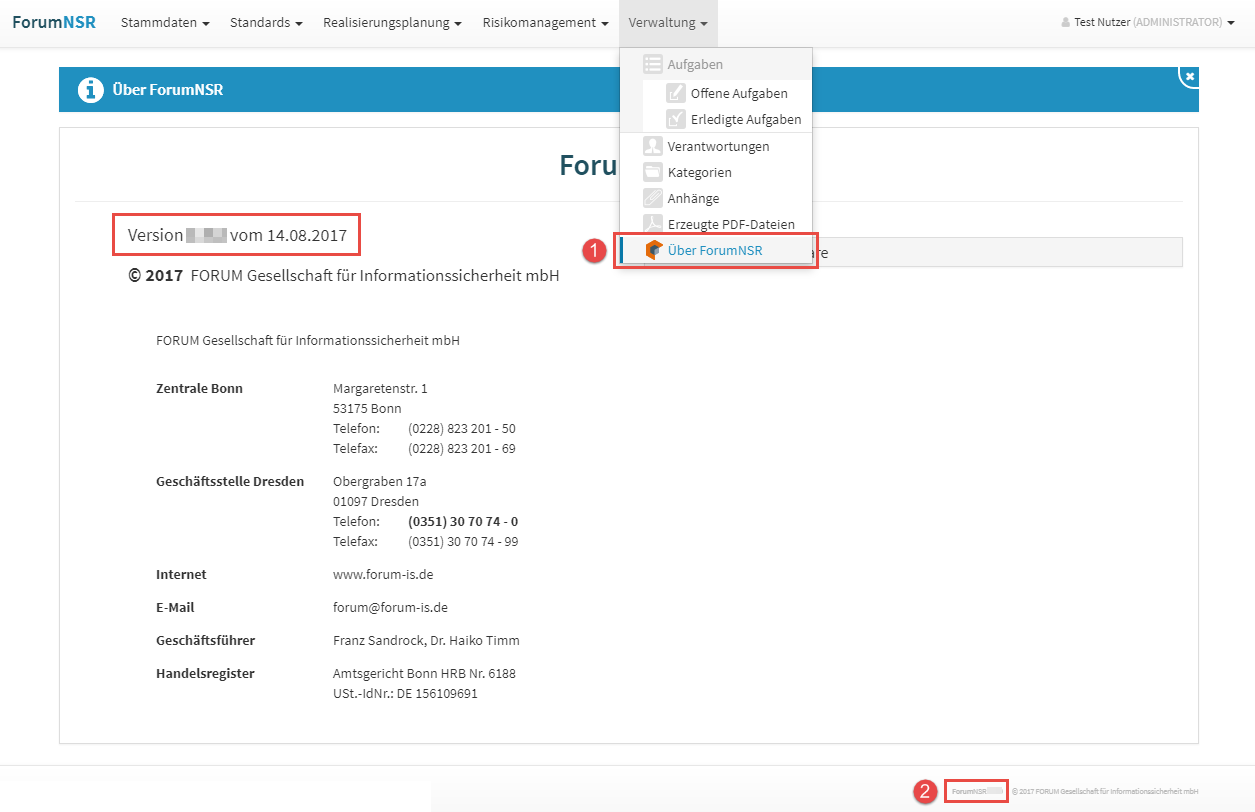The image size is (1255, 812).
Task: Click the Offene Aufgaben pencil icon
Action: pos(676,93)
